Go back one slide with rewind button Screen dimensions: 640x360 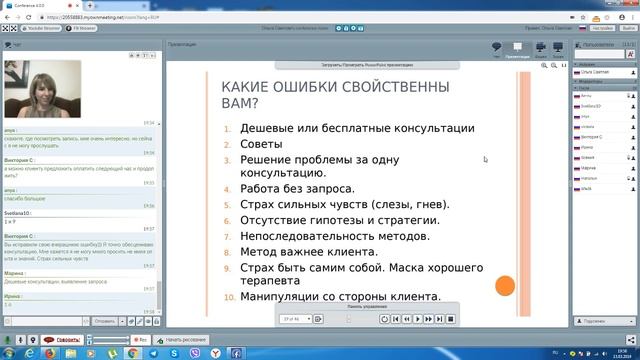pos(407,319)
